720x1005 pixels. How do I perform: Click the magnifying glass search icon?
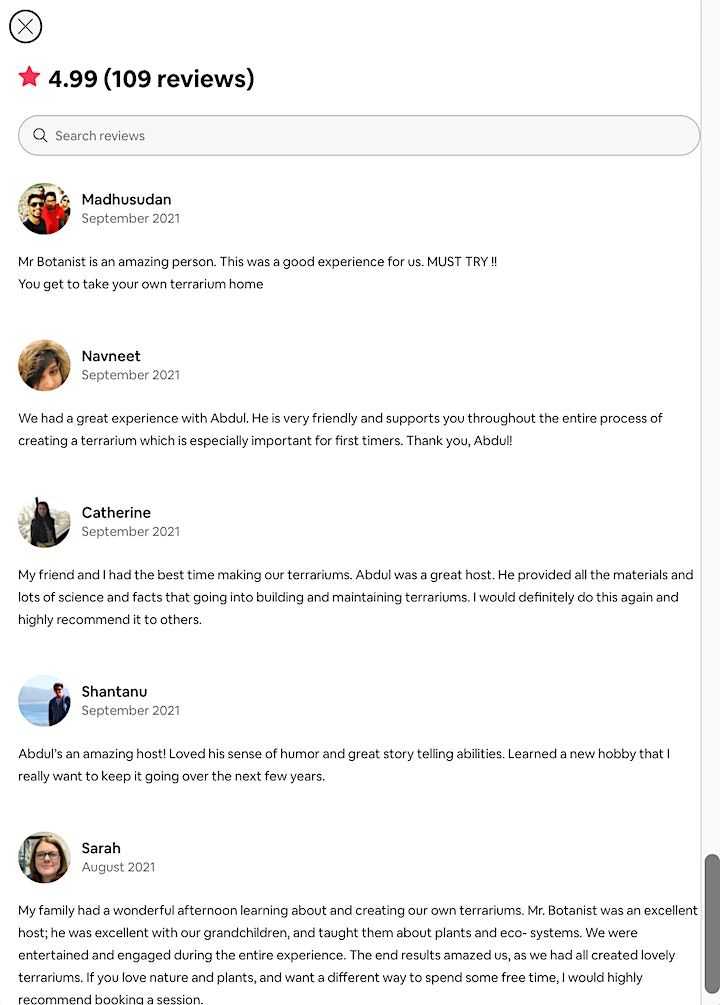40,136
